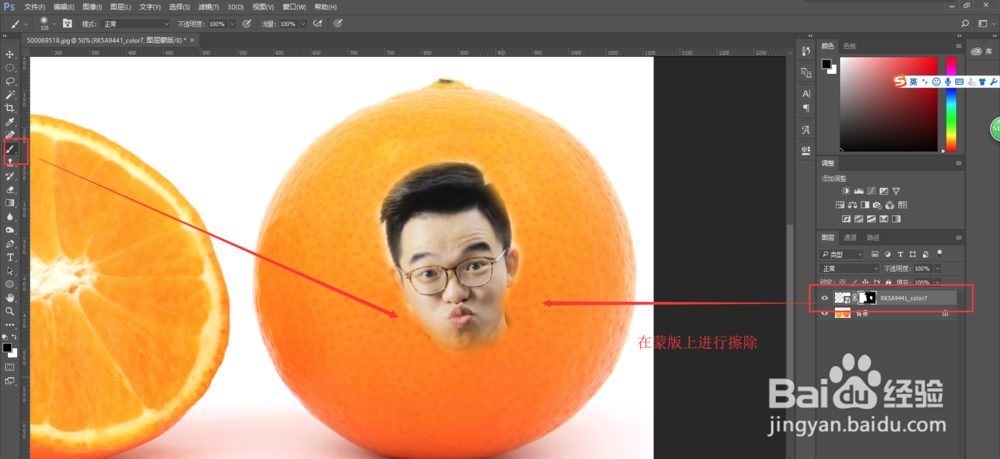This screenshot has width=1000, height=459.
Task: Switch to the 色板 tab
Action: (849, 46)
